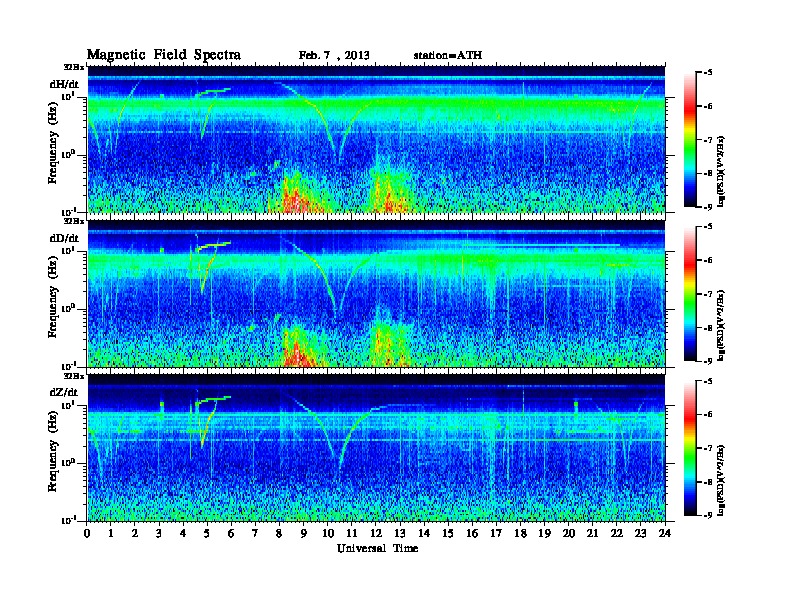
Task: Click hour "0" on the time axis
Action: click(x=87, y=533)
